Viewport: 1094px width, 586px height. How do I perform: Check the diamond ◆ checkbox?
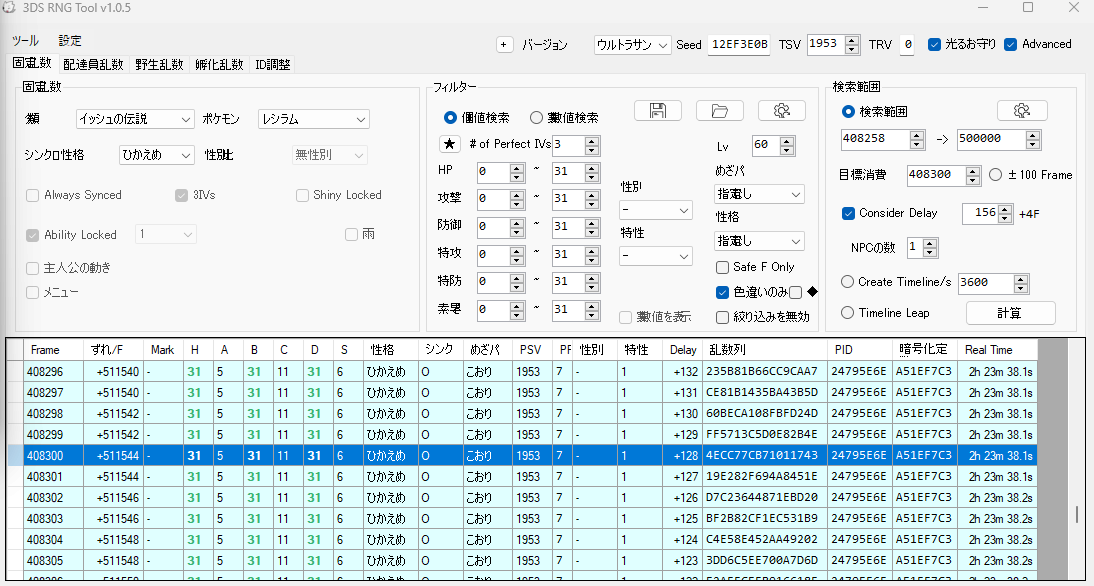tap(795, 292)
